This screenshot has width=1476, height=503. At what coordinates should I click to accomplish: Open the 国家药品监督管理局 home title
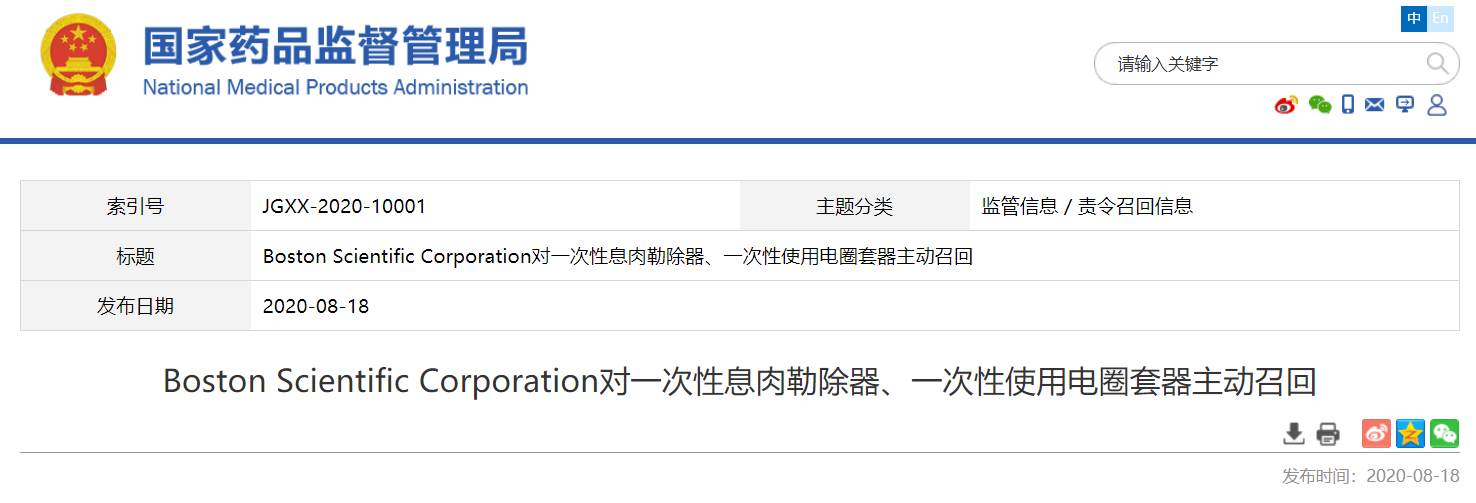pos(335,46)
